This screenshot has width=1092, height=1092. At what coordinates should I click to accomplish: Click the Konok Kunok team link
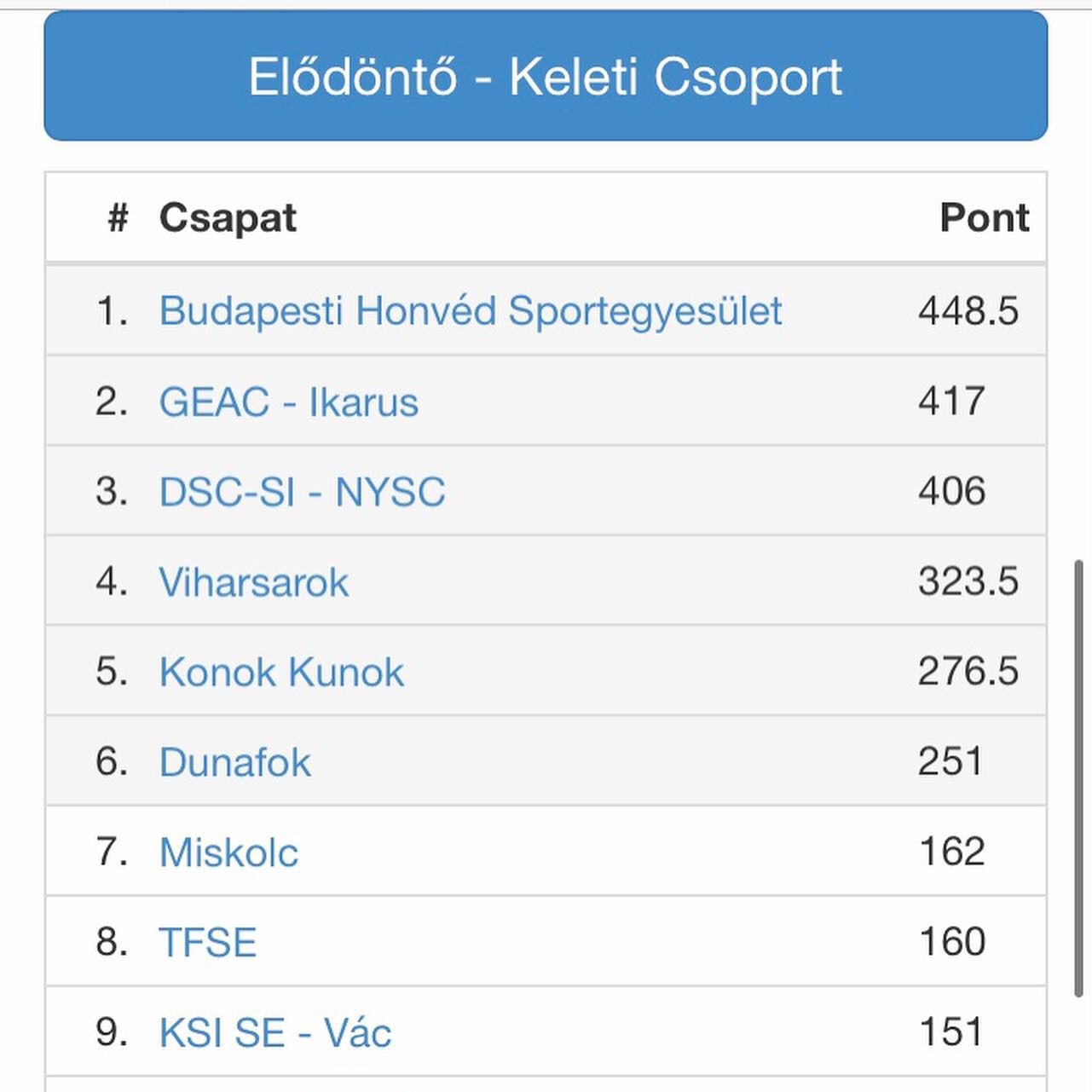coord(281,672)
